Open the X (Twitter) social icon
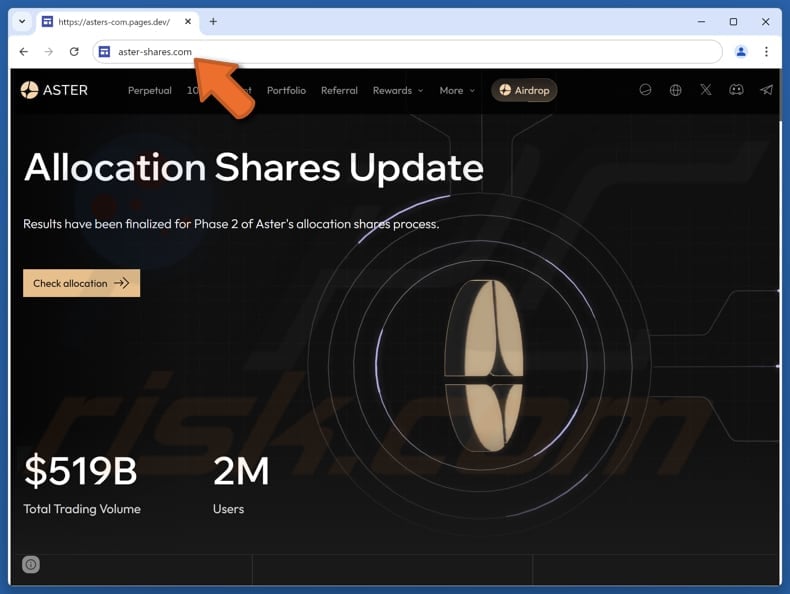The height and width of the screenshot is (594, 790). (x=706, y=90)
